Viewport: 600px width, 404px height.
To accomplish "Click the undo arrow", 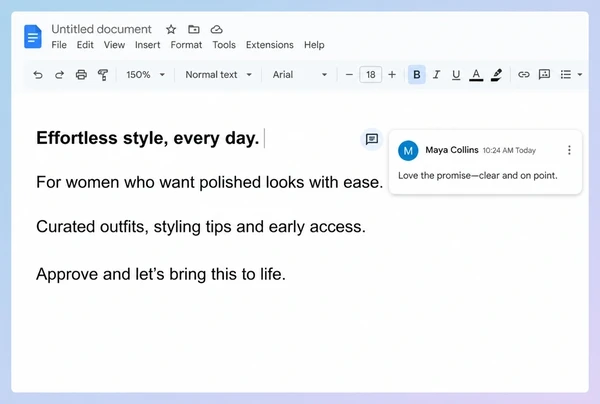I will pos(38,75).
